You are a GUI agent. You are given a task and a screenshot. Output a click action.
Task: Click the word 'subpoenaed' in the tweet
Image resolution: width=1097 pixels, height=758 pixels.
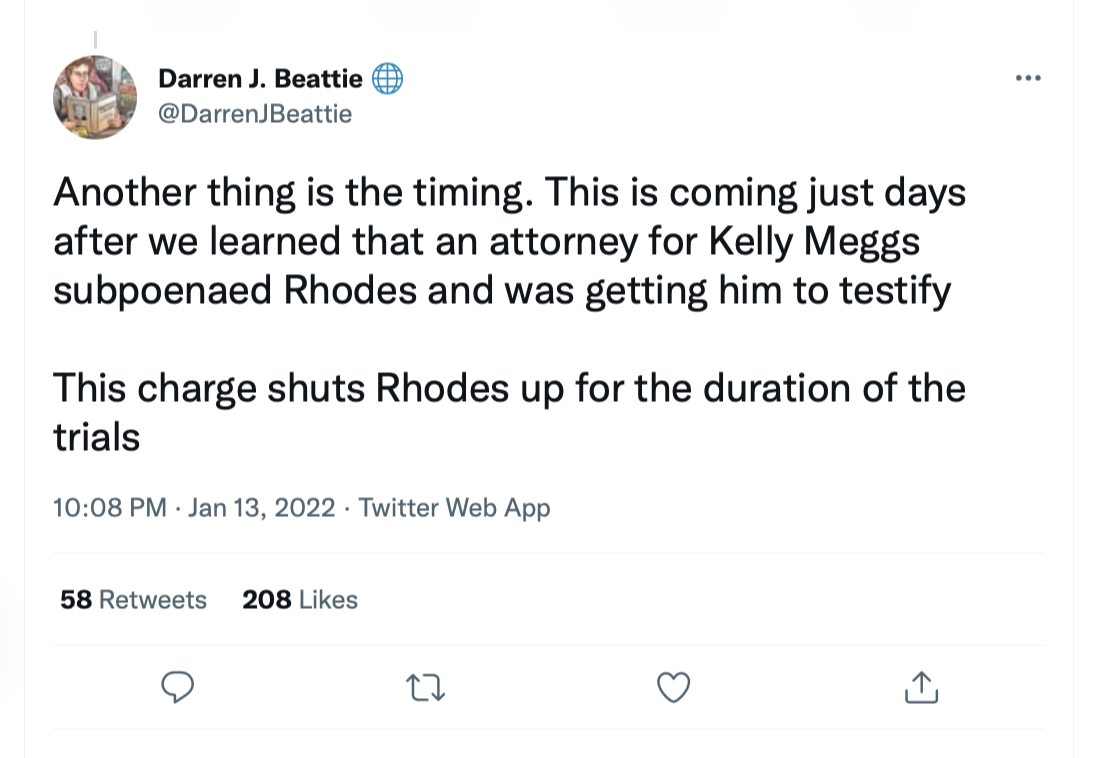pos(163,290)
